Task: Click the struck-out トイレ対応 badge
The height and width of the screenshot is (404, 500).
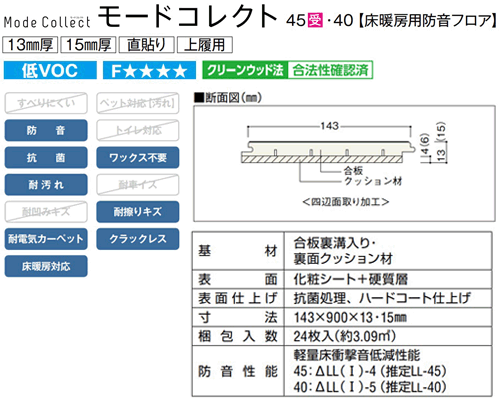Action: (x=138, y=130)
